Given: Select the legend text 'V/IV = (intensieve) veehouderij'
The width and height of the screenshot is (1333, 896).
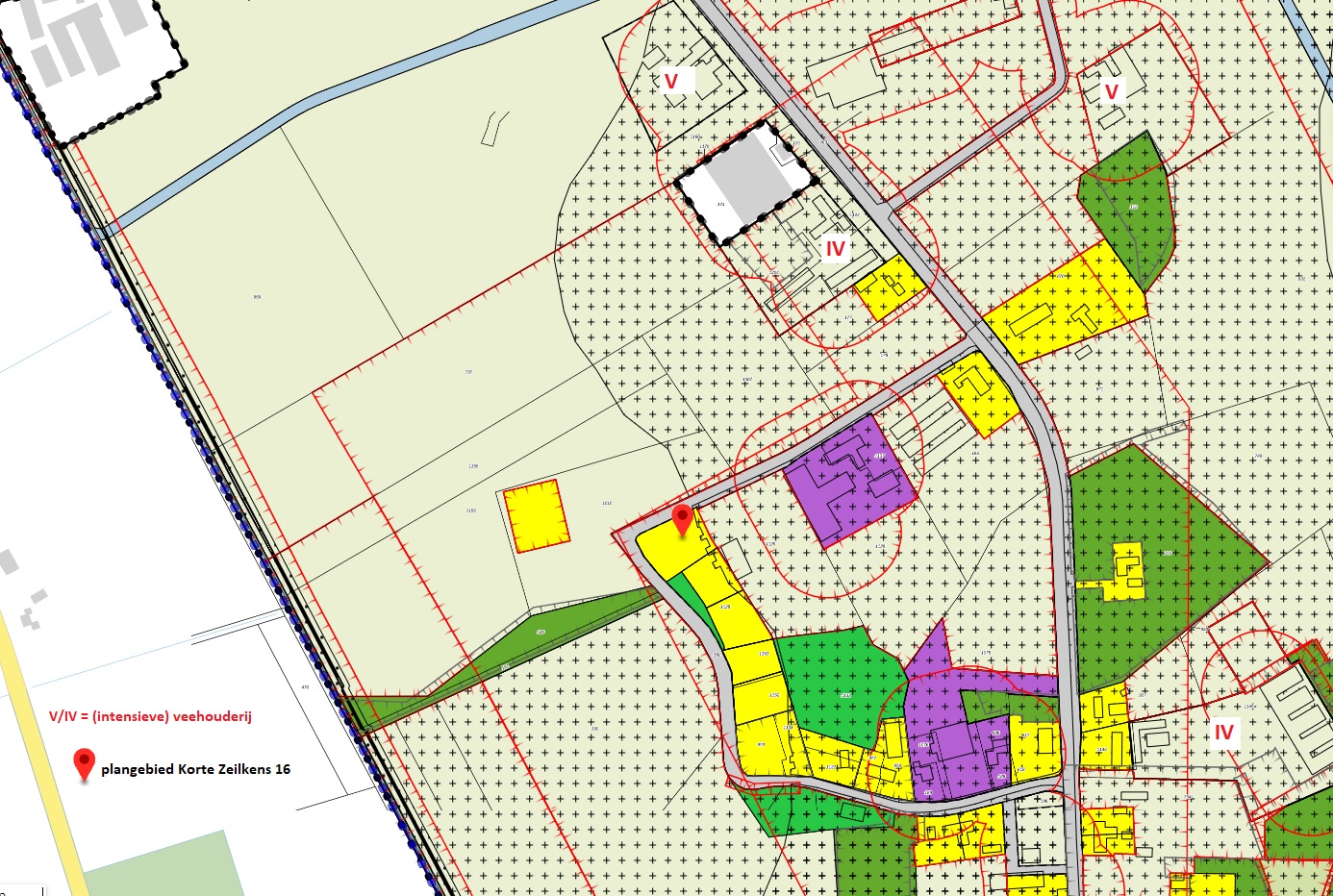Looking at the screenshot, I should pyautogui.click(x=150, y=716).
